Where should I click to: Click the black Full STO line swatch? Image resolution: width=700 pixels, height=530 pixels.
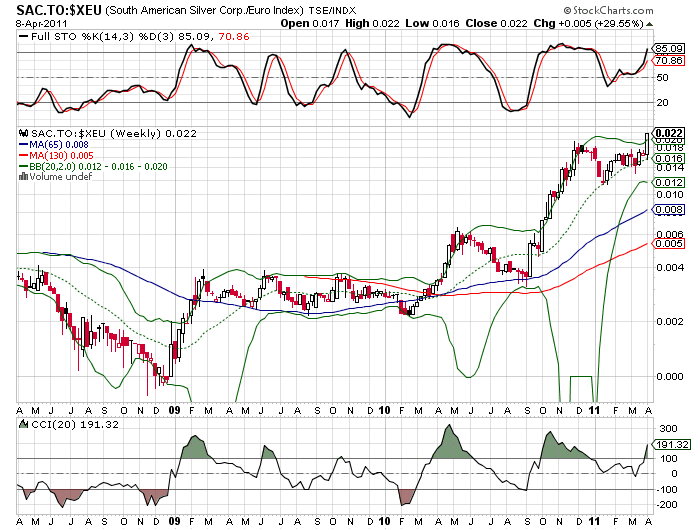pos(24,37)
